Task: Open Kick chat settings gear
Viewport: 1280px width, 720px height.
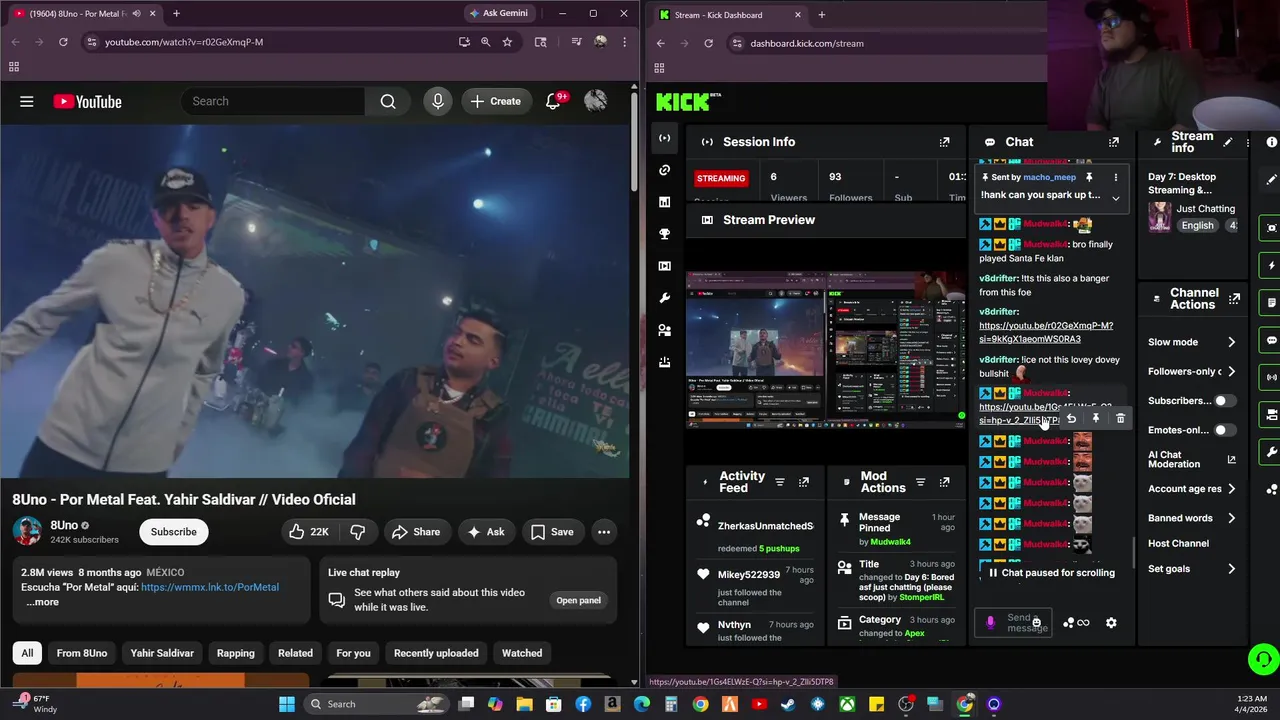Action: click(1111, 623)
